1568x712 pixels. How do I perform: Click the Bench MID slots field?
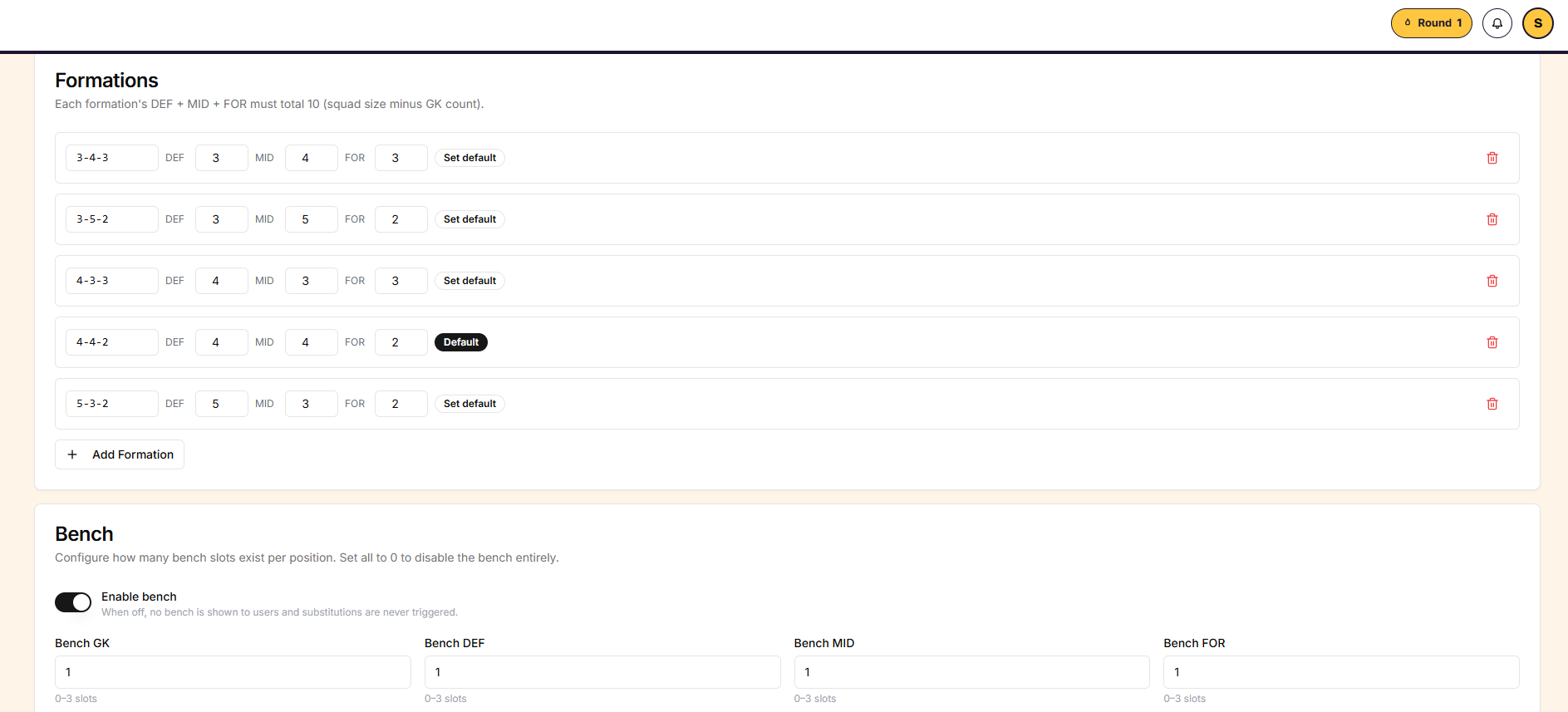coord(971,672)
